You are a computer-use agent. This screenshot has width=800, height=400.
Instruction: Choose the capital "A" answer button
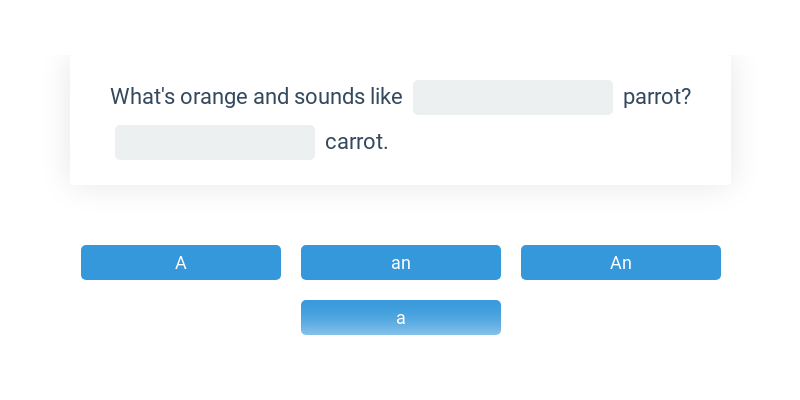click(x=181, y=262)
